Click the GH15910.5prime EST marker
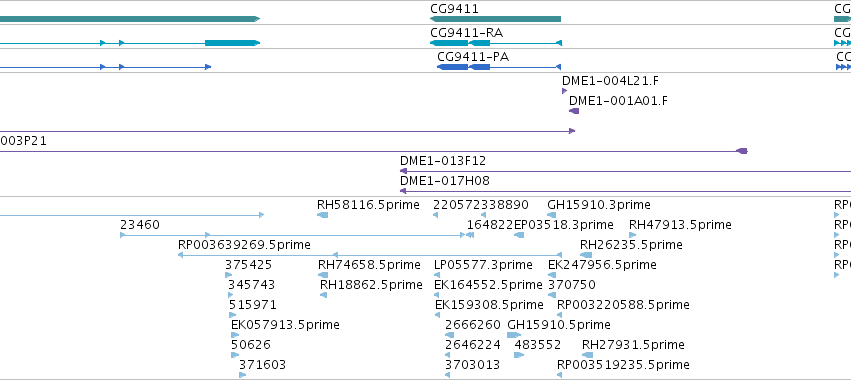851x380 pixels. coord(514,335)
